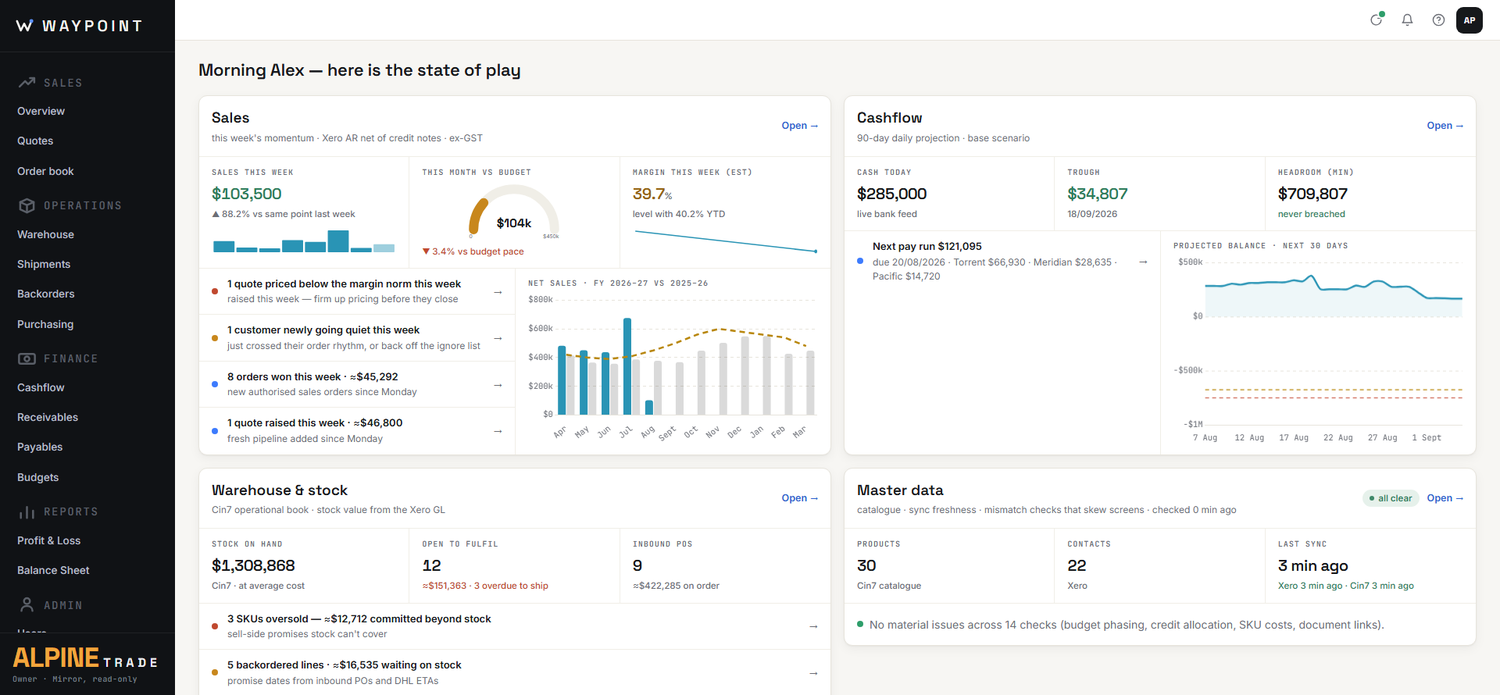1500x695 pixels.
Task: Open Shipments in sidebar
Action: (x=44, y=264)
